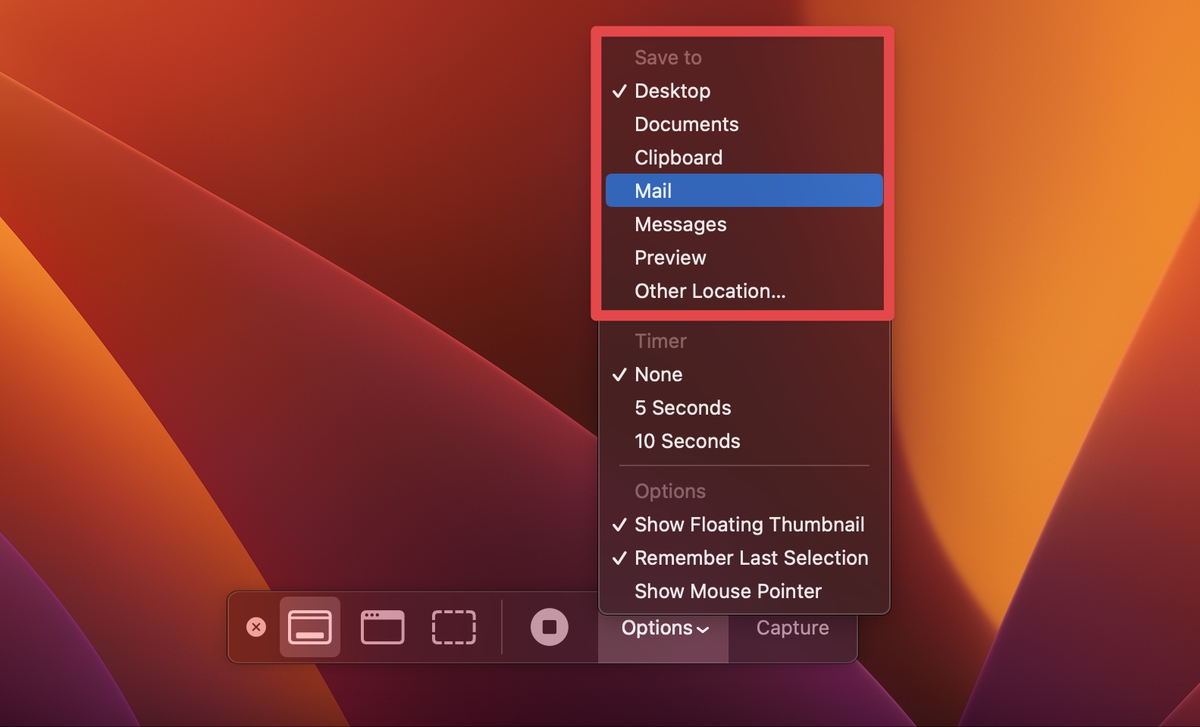Select None to disable the timer
This screenshot has height=727, width=1200.
[658, 374]
